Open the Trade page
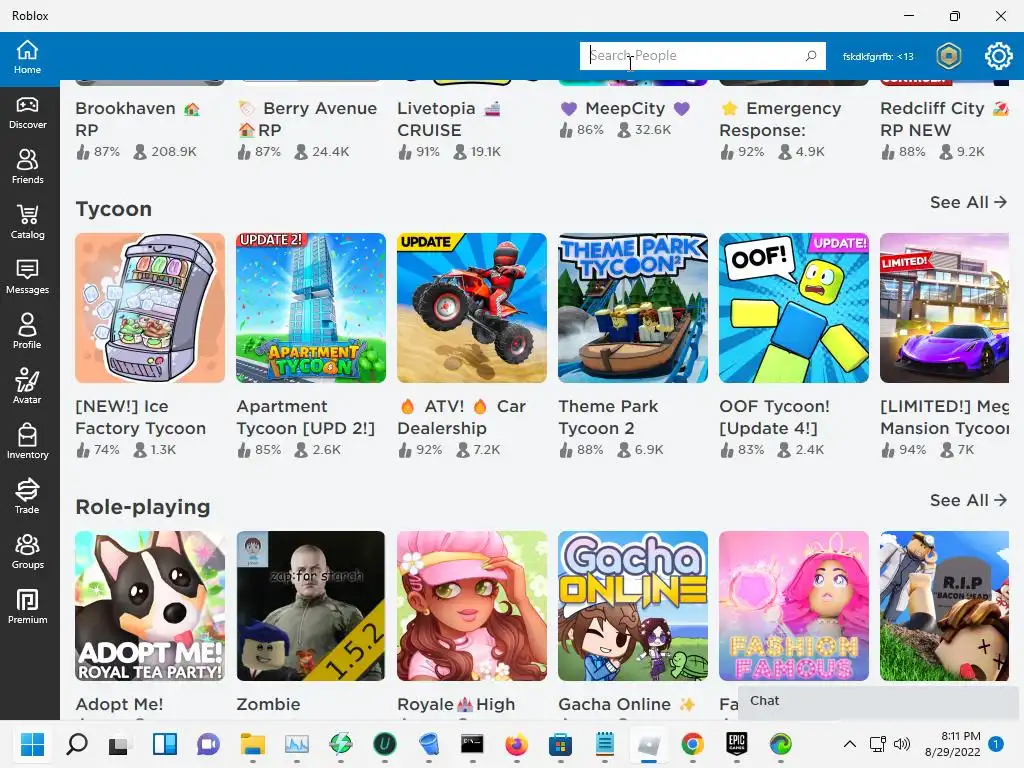This screenshot has height=768, width=1024. tap(27, 497)
